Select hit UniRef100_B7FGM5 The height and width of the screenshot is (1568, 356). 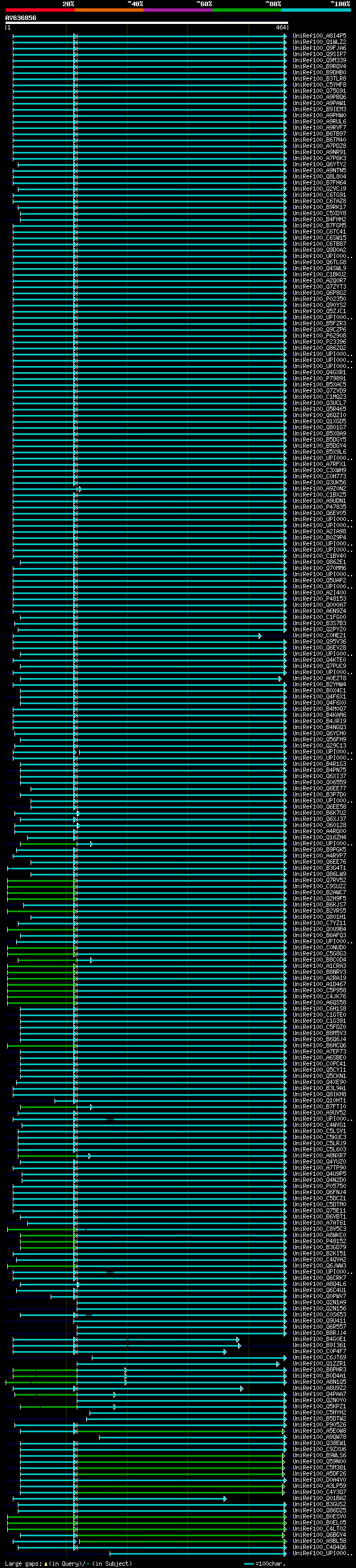[x=319, y=225]
